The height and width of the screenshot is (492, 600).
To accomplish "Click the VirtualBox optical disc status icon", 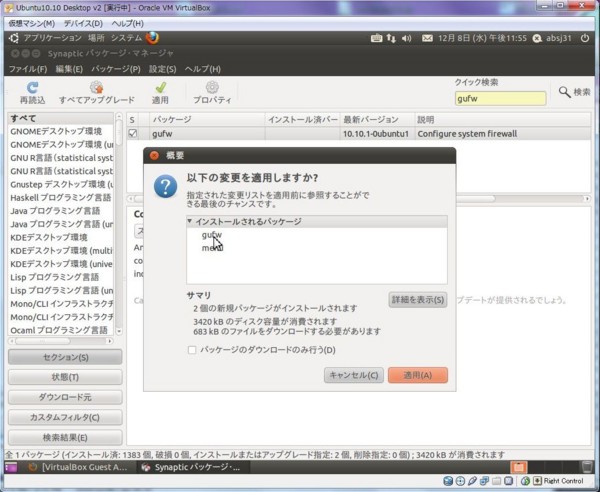I will (x=460, y=481).
